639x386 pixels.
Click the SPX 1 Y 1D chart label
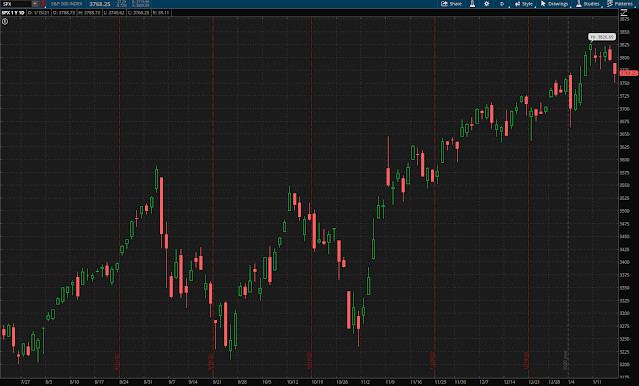click(x=13, y=13)
